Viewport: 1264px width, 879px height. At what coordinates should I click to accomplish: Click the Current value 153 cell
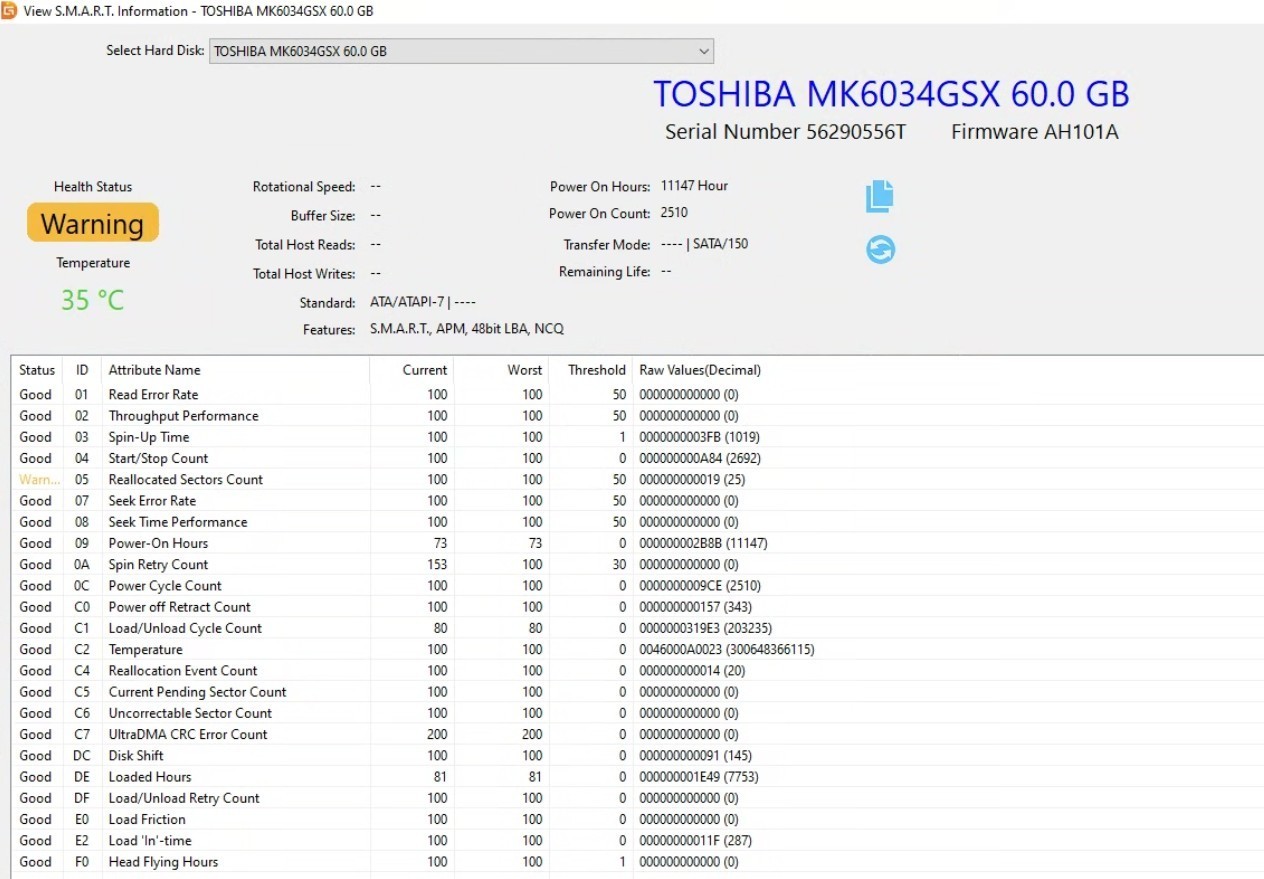pos(437,564)
